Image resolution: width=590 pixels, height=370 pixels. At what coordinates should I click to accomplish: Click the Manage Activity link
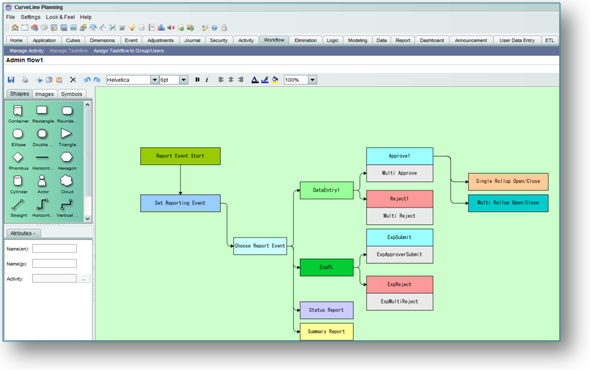[x=26, y=51]
